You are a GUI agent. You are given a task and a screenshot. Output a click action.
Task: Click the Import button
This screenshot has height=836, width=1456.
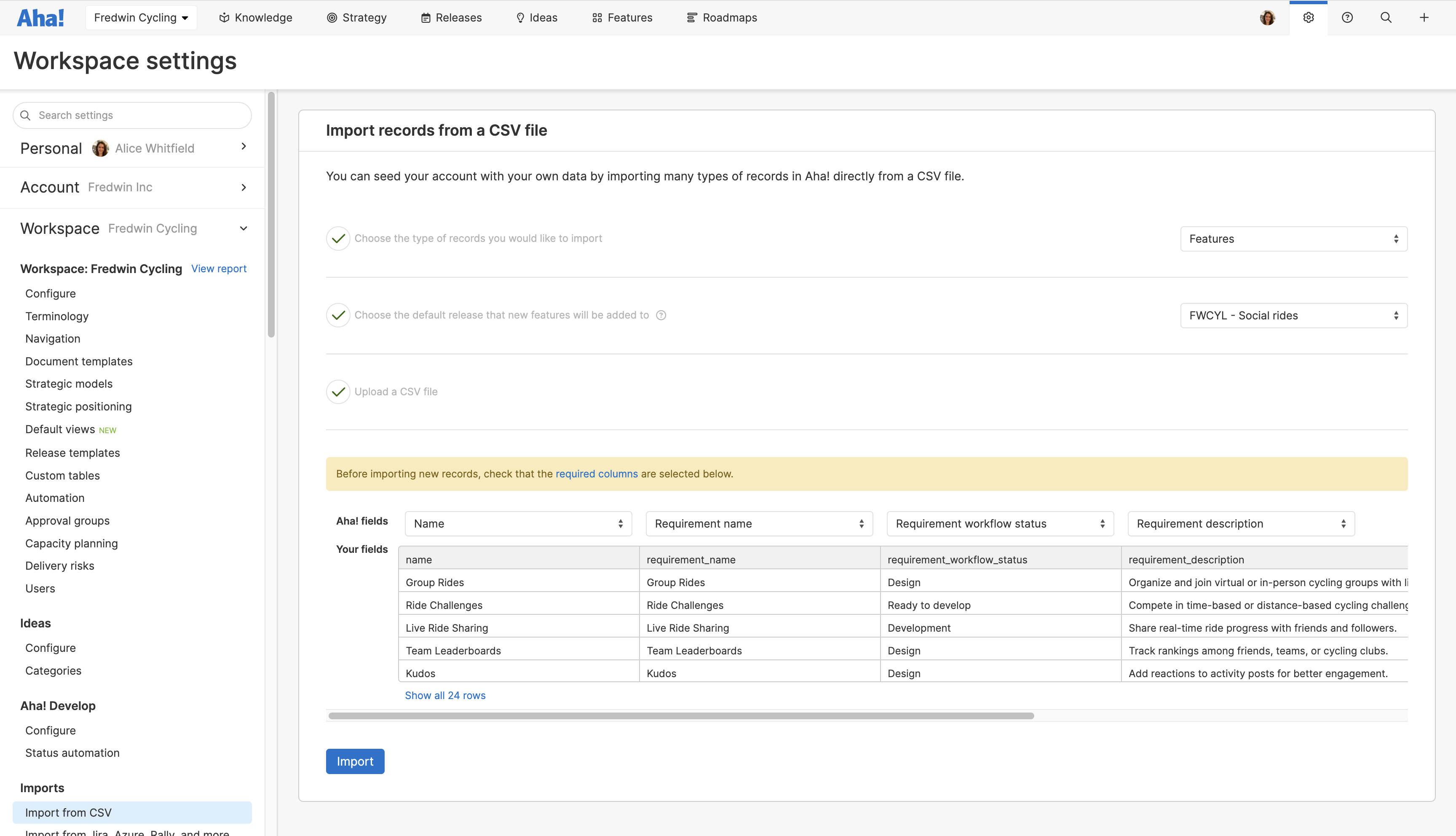355,761
